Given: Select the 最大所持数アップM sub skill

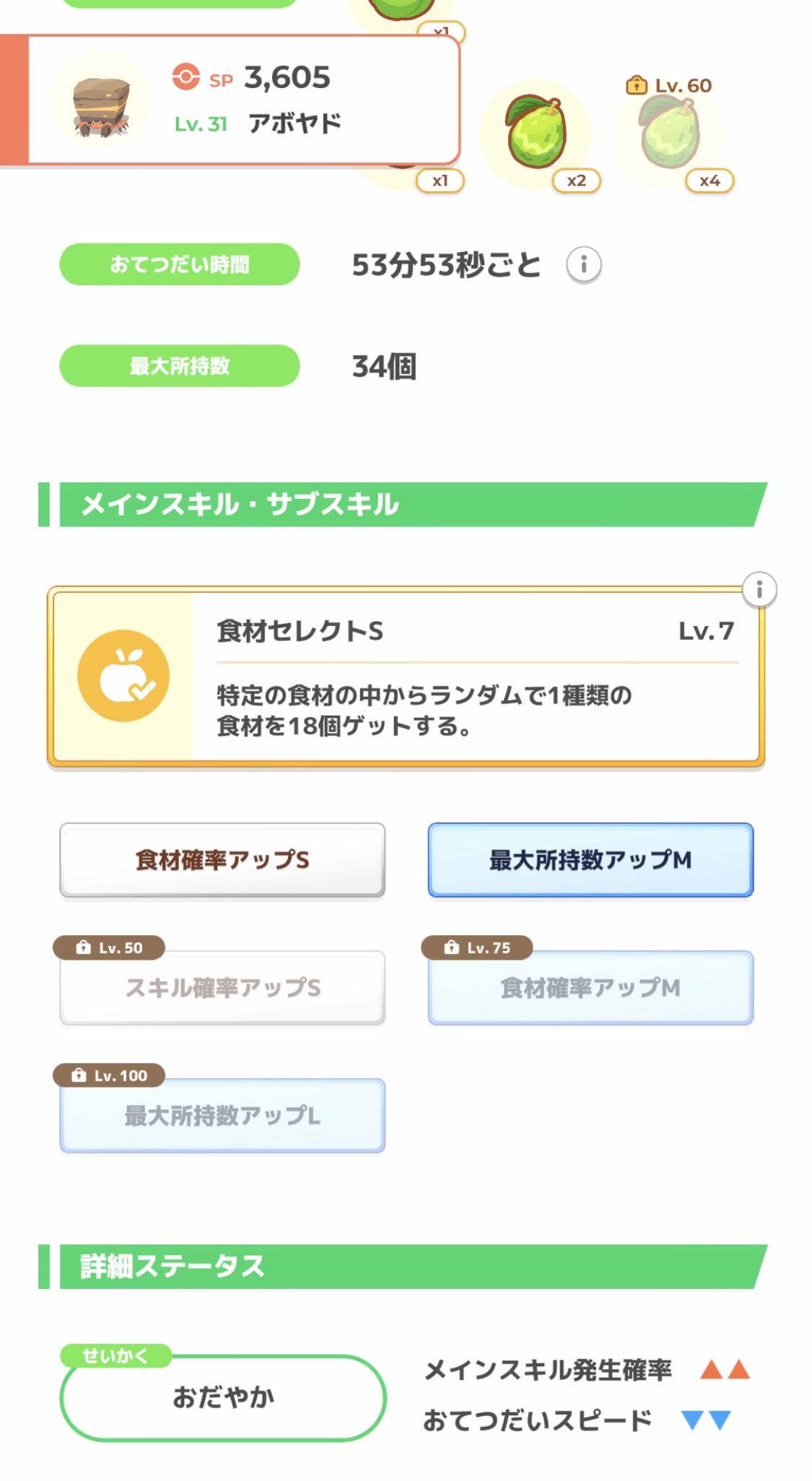Looking at the screenshot, I should (590, 860).
